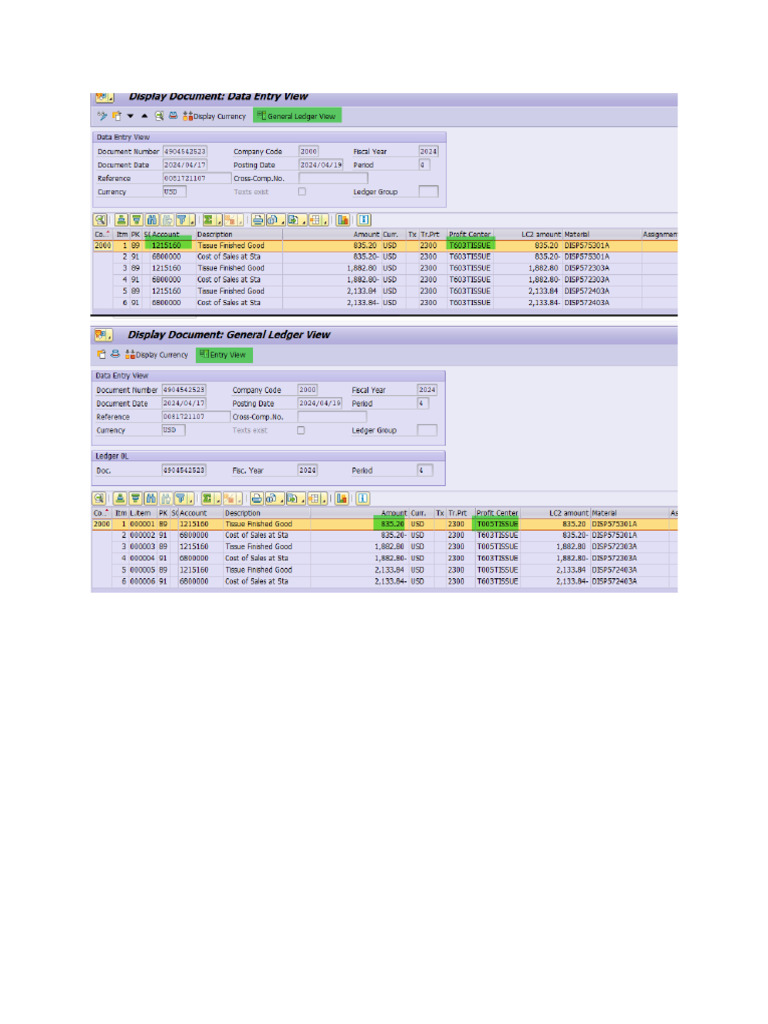The height and width of the screenshot is (1024, 768).
Task: Click Ledger 0L Doc. field 4904542523
Action: pyautogui.click(x=184, y=470)
